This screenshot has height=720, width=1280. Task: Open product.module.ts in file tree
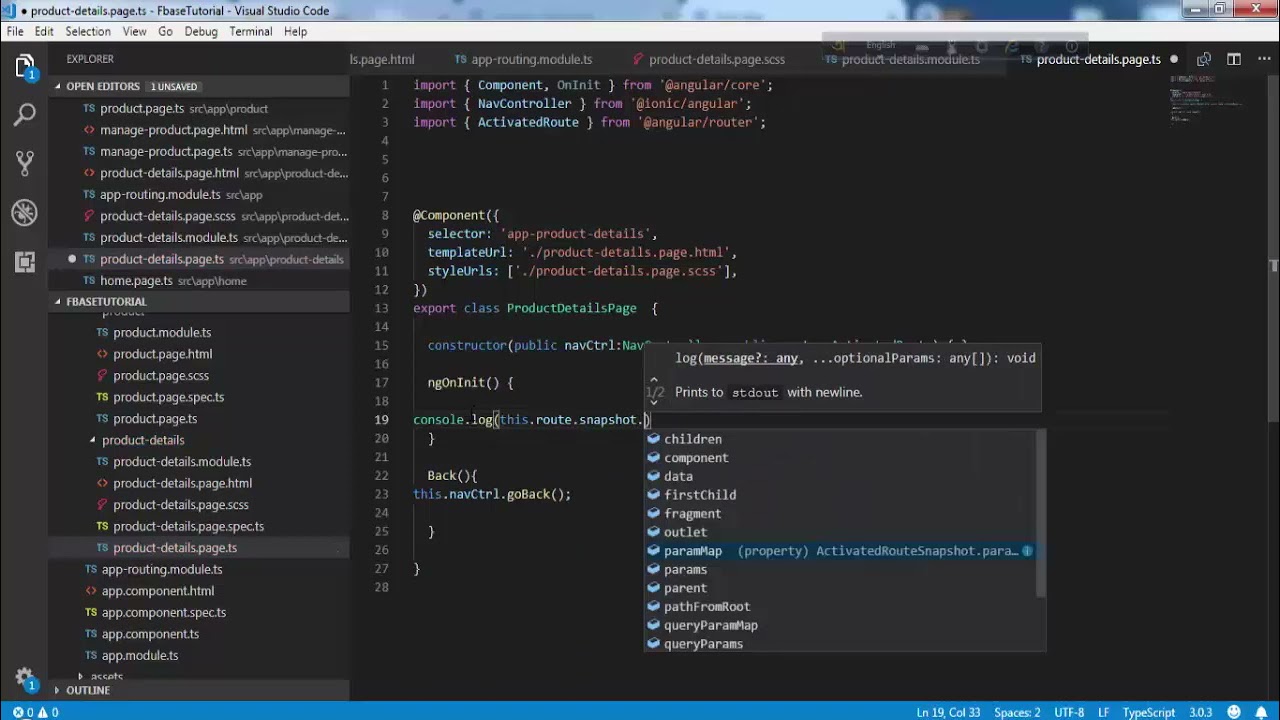(199, 333)
